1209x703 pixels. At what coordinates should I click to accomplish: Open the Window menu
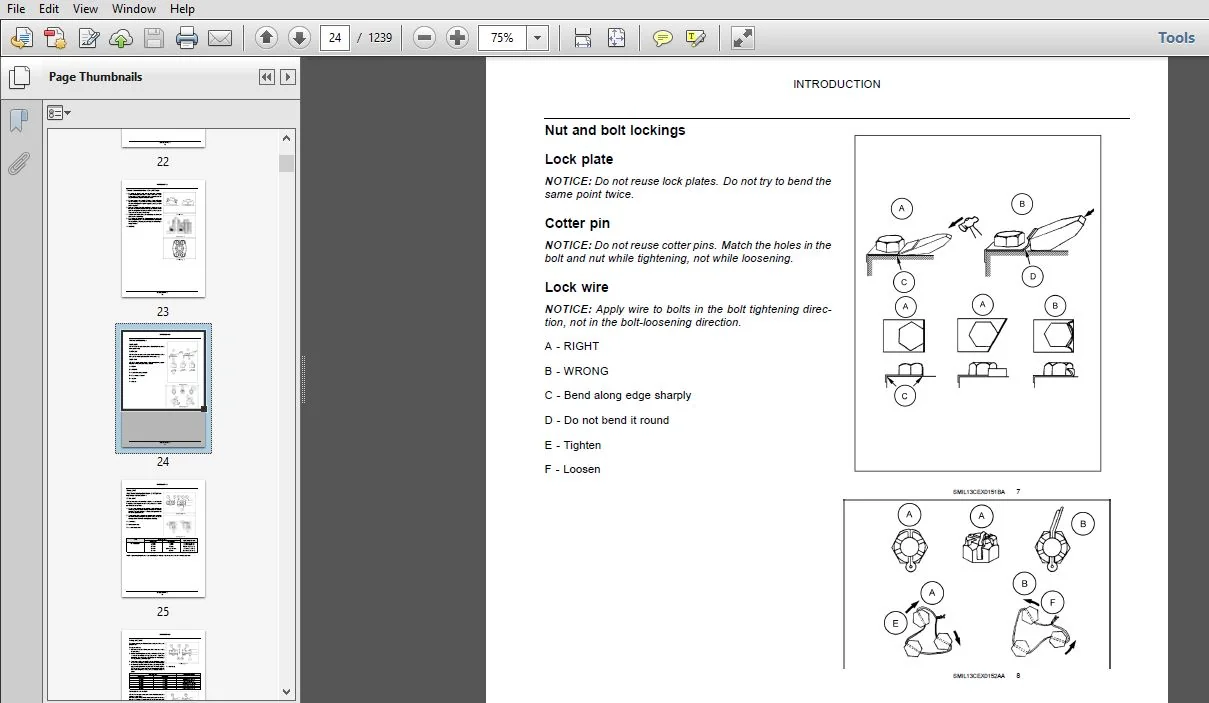tap(133, 9)
